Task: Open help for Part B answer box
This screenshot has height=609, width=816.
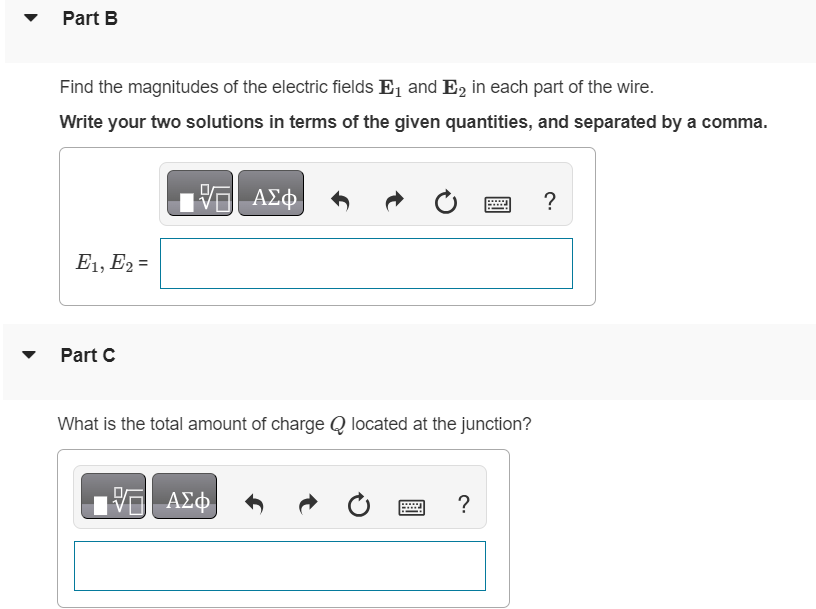Action: click(550, 201)
